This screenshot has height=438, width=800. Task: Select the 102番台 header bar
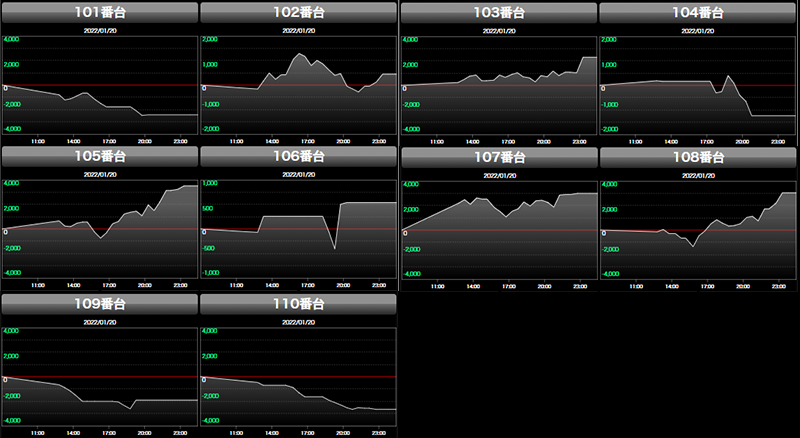point(299,12)
